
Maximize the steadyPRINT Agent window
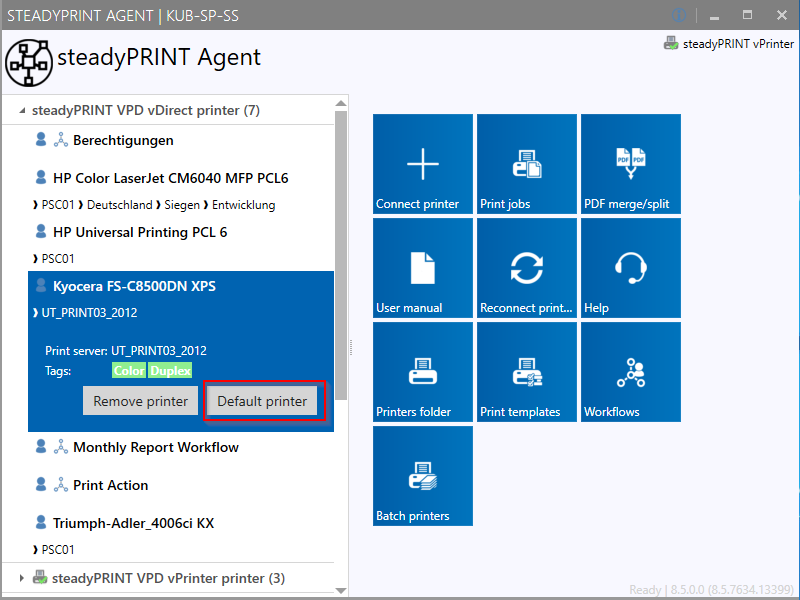pyautogui.click(x=747, y=15)
